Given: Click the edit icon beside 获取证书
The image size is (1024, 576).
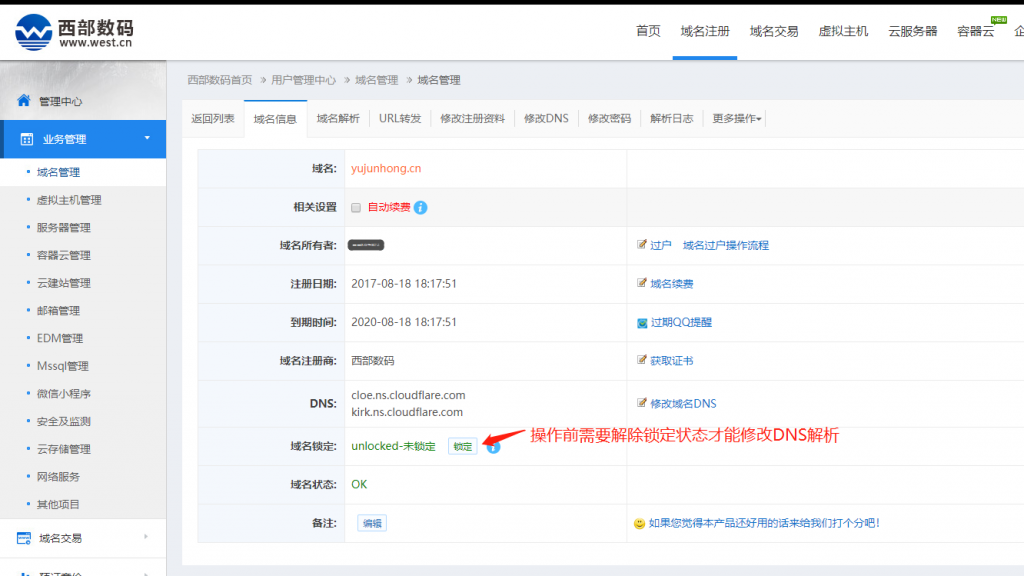Looking at the screenshot, I should (x=642, y=361).
